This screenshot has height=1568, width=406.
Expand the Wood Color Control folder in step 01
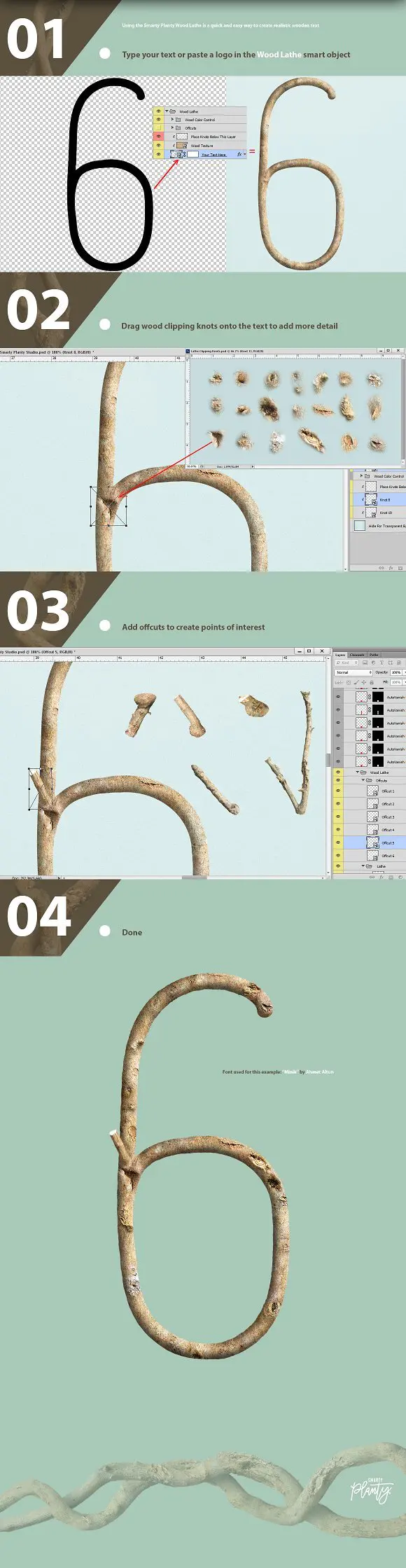coord(172,120)
